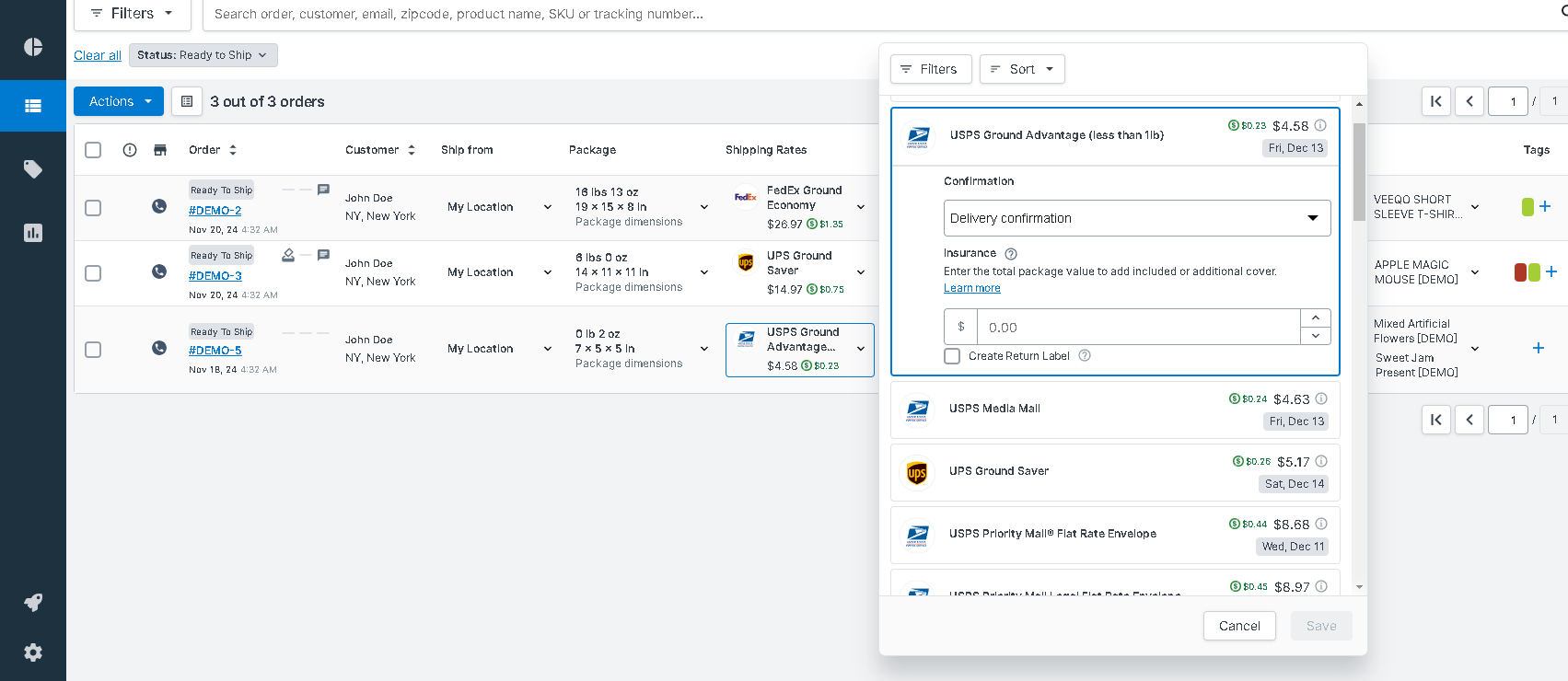Click the store channel column header icon

click(x=160, y=150)
